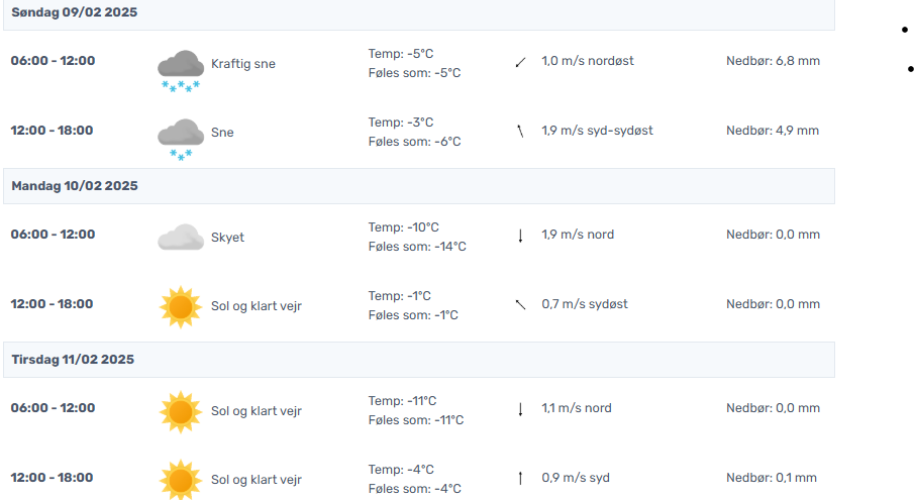Click the northeast wind arrow on Sunday
915x500 pixels.
click(520, 62)
